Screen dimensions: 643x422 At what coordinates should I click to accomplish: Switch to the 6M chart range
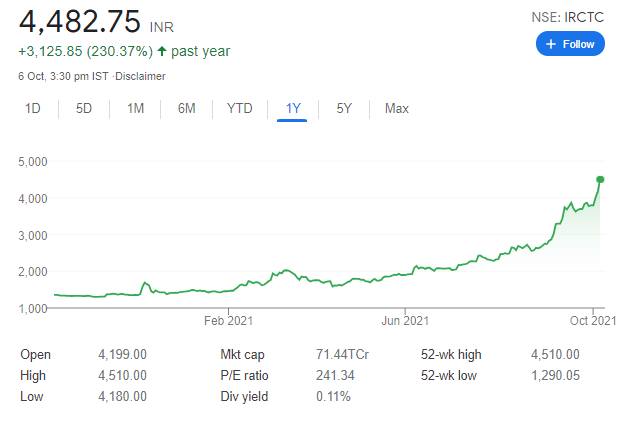point(187,109)
